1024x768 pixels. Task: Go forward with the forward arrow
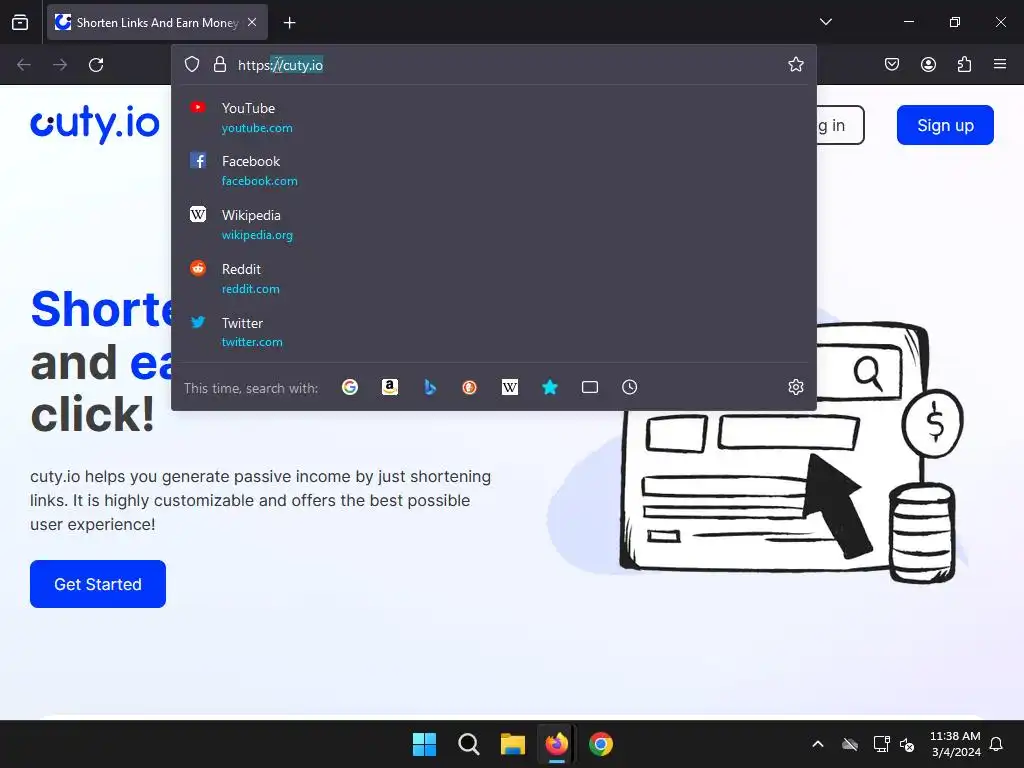coord(60,65)
